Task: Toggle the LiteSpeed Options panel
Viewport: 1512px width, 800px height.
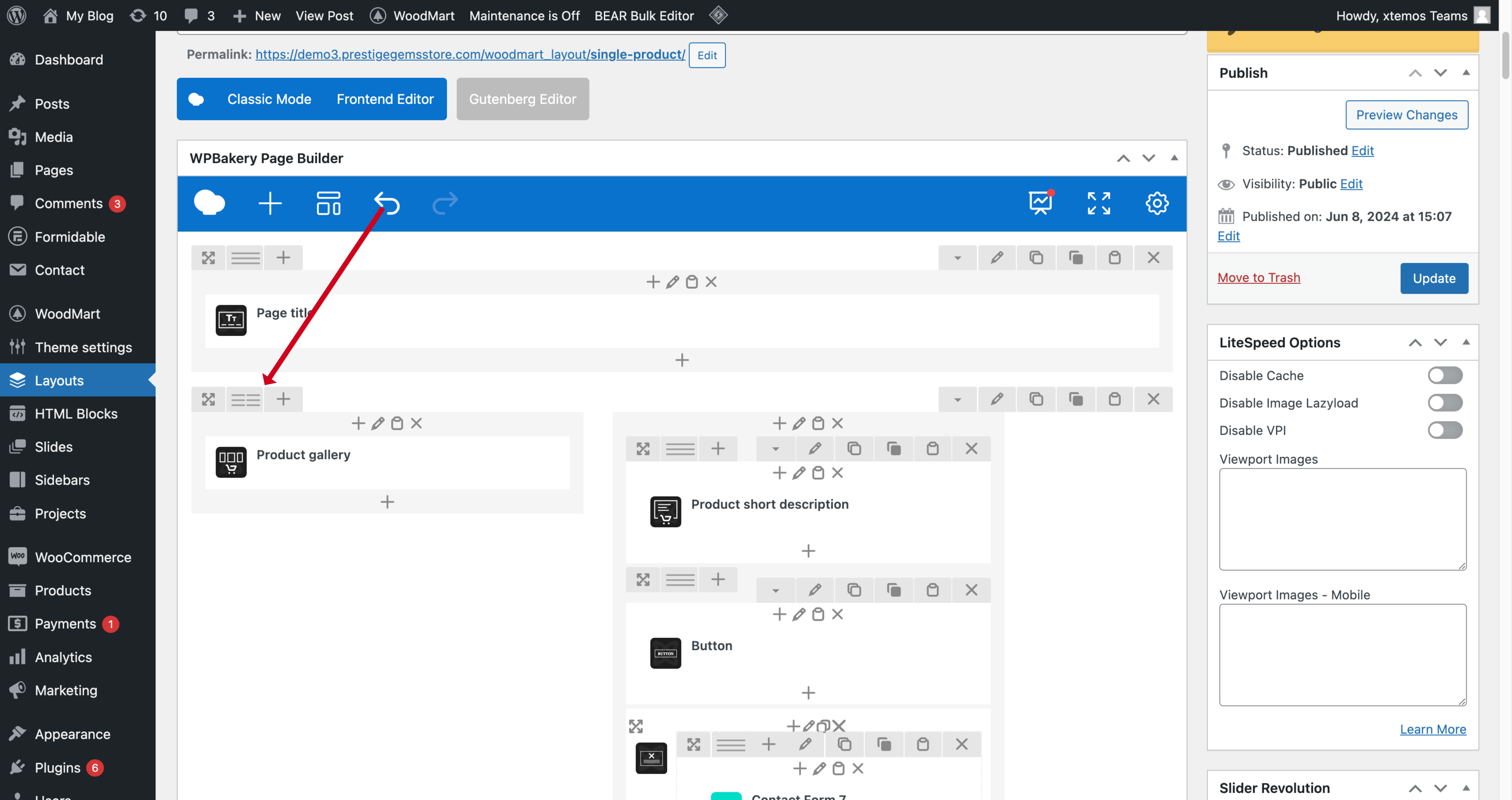Action: coord(1466,342)
